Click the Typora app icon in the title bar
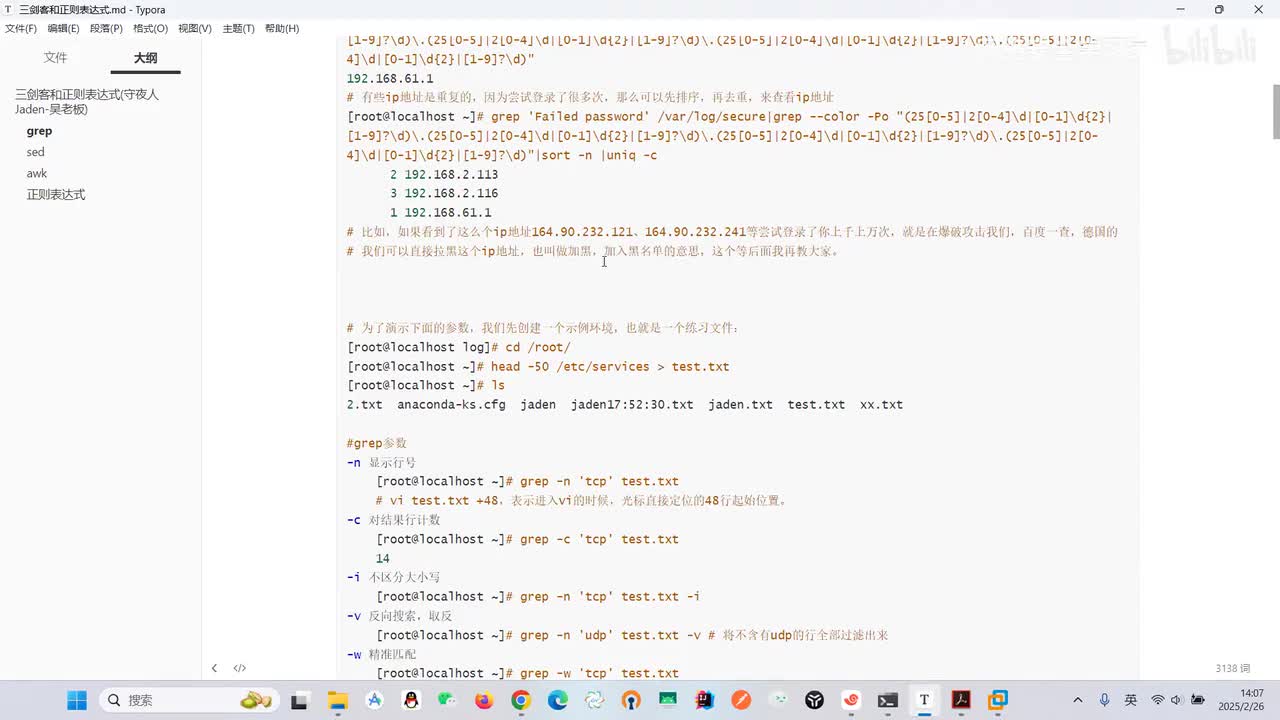 pyautogui.click(x=9, y=9)
